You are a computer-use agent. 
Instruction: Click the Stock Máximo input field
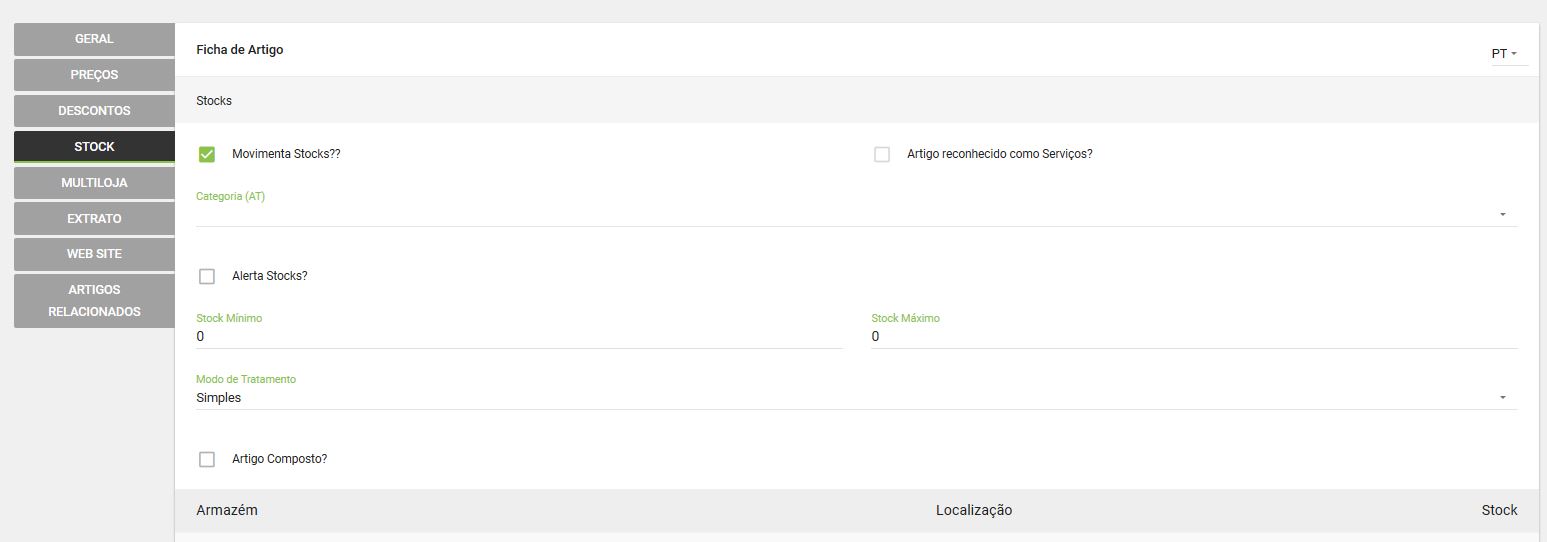pos(1194,337)
